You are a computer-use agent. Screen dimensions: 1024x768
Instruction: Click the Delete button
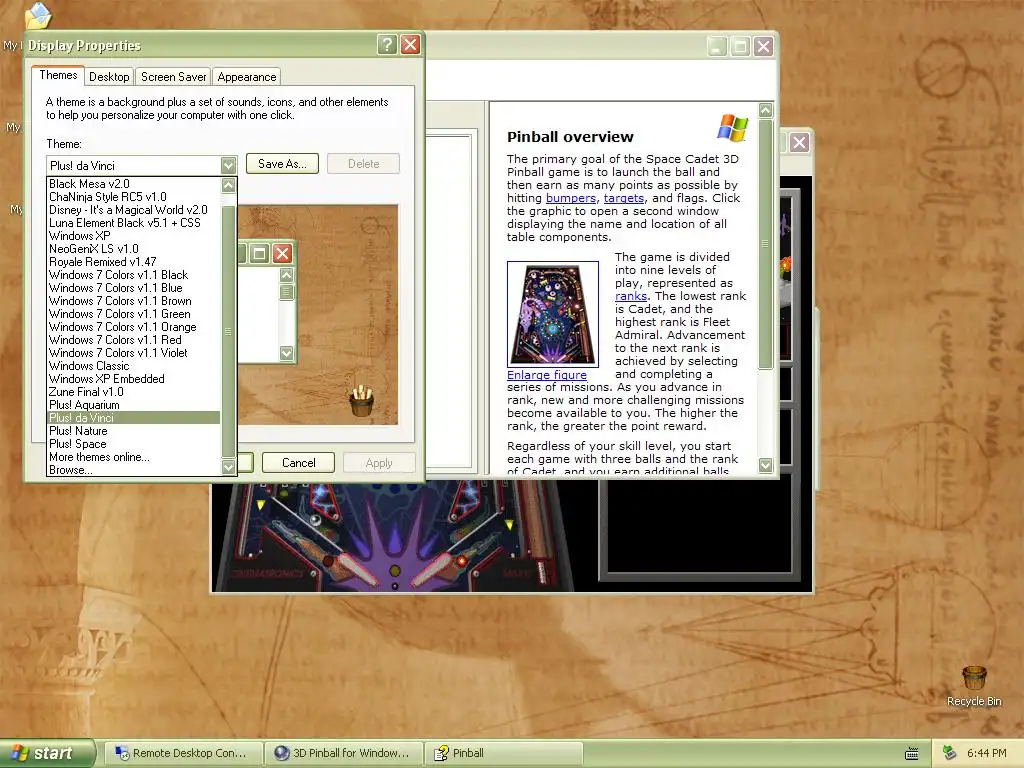tap(363, 164)
